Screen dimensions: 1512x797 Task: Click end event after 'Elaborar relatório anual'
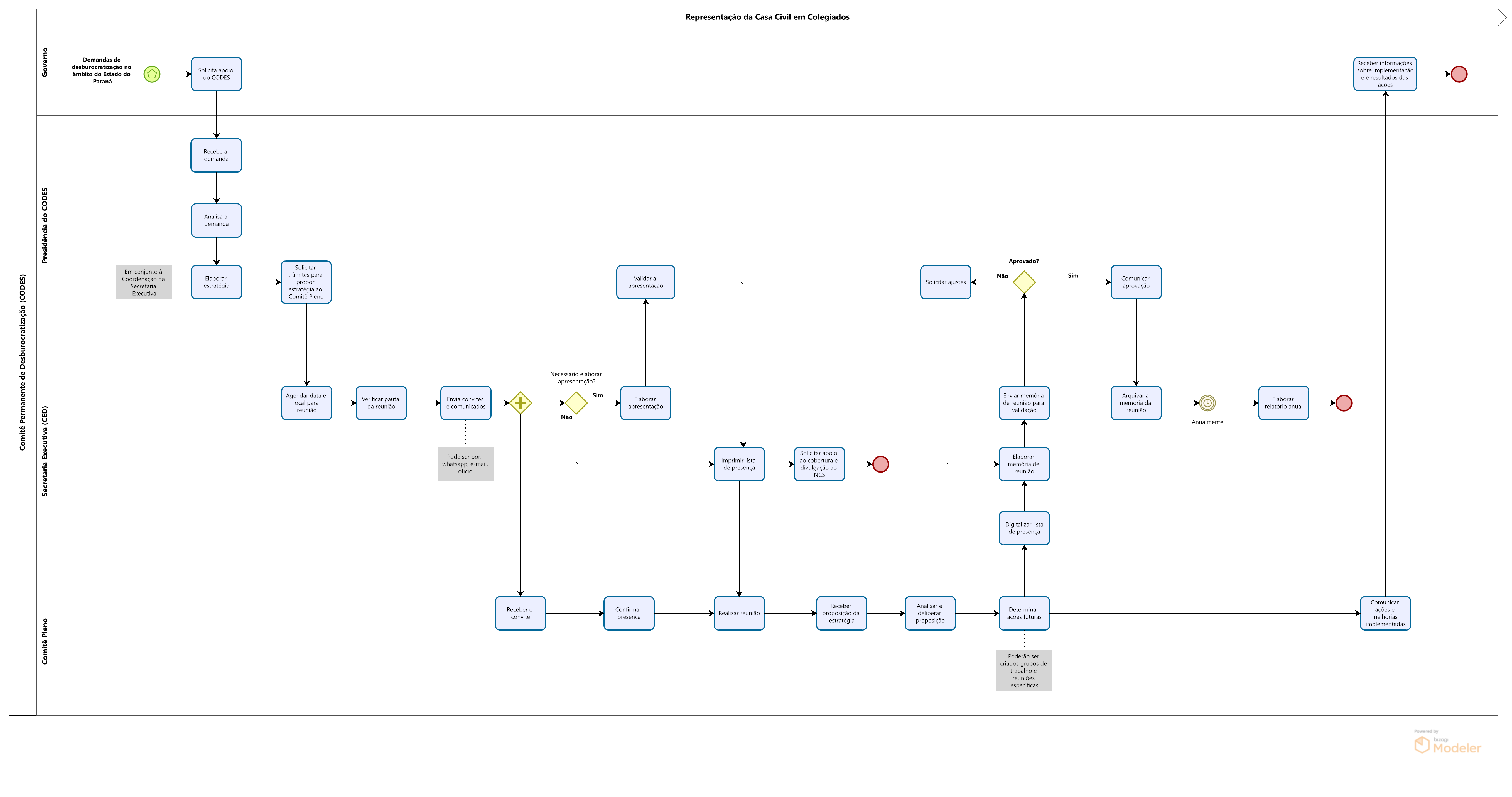coord(1344,403)
